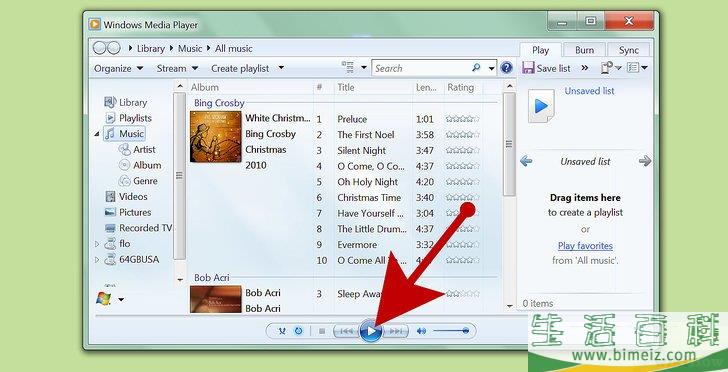Open search options dropdown arrow
The image size is (728, 372).
(x=491, y=69)
